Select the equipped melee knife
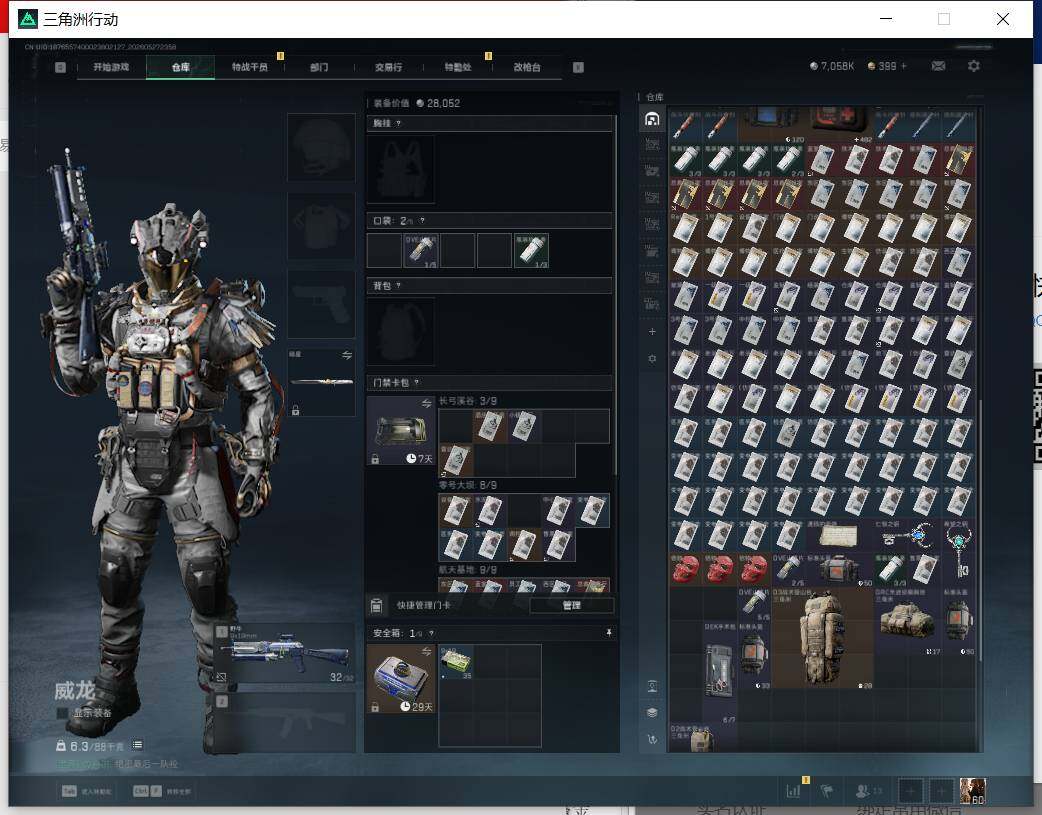The image size is (1042, 815). [322, 382]
